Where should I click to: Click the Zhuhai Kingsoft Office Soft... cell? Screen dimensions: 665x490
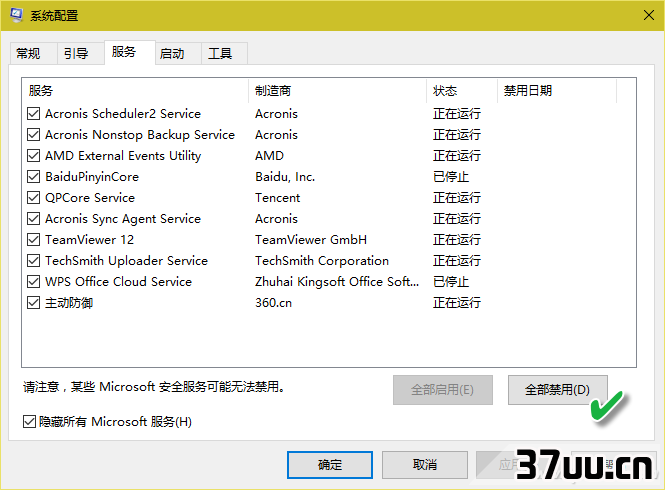tap(337, 282)
